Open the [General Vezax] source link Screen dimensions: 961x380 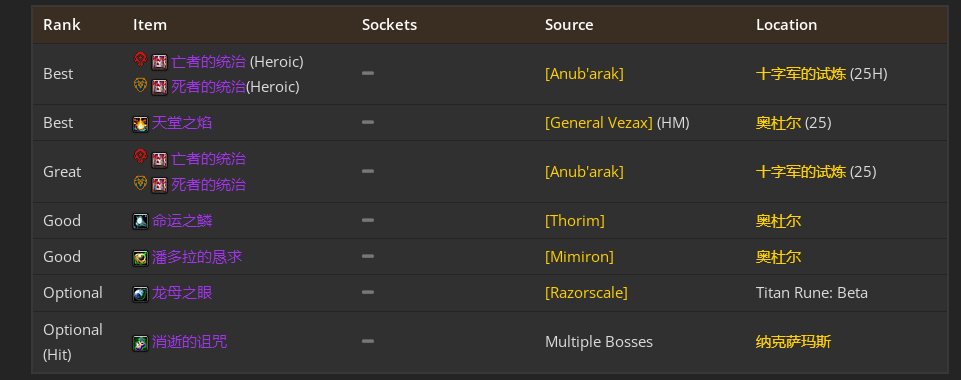(599, 123)
